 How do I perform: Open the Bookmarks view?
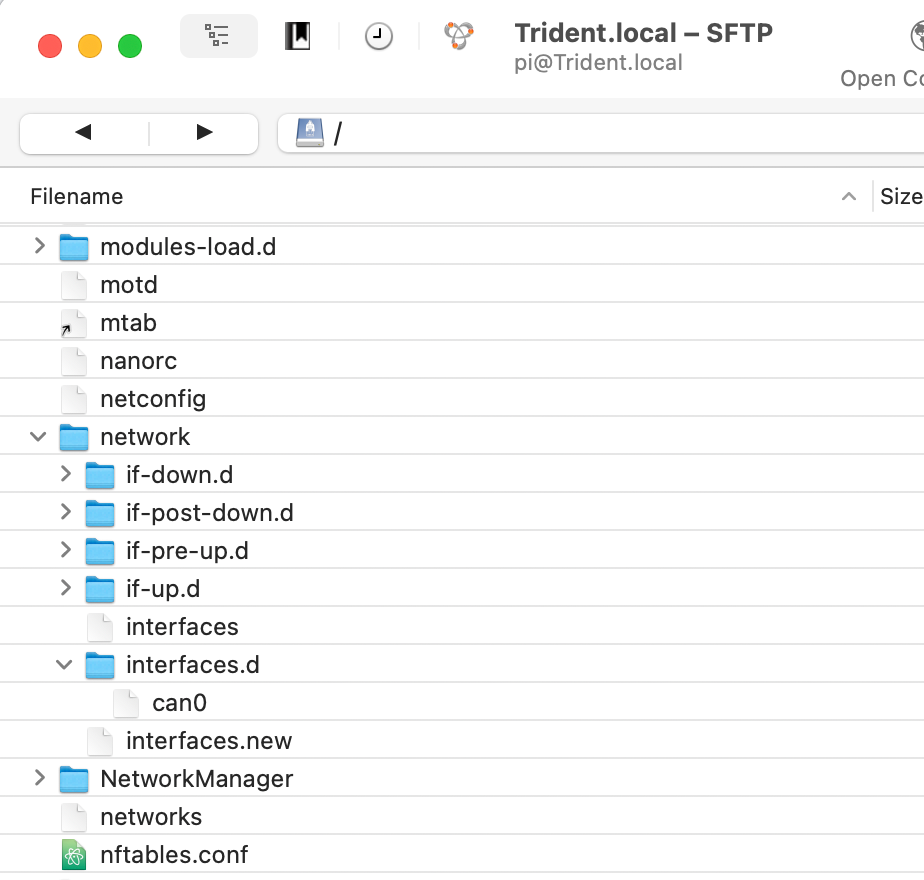point(298,36)
